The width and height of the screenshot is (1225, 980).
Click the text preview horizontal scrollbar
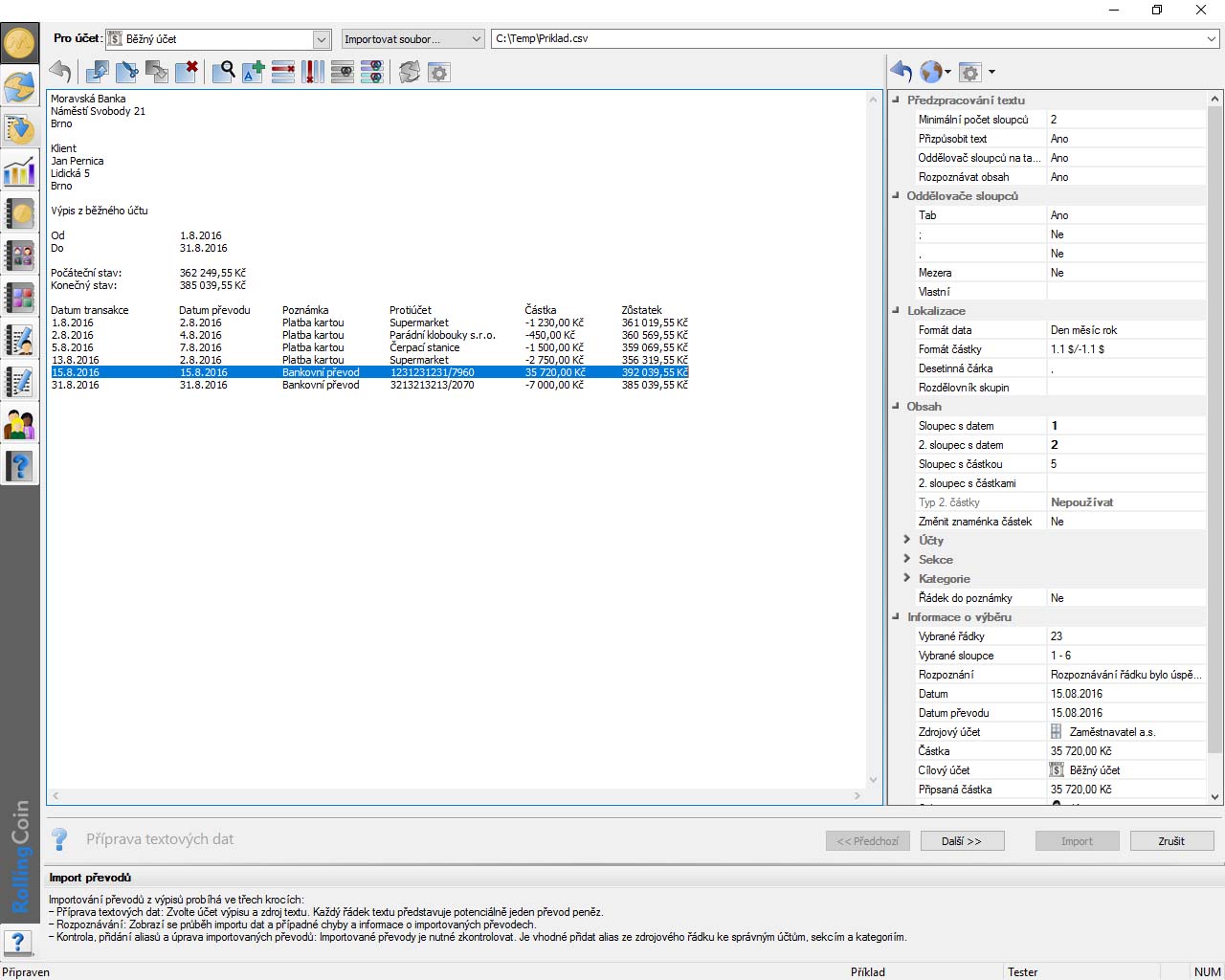(456, 795)
